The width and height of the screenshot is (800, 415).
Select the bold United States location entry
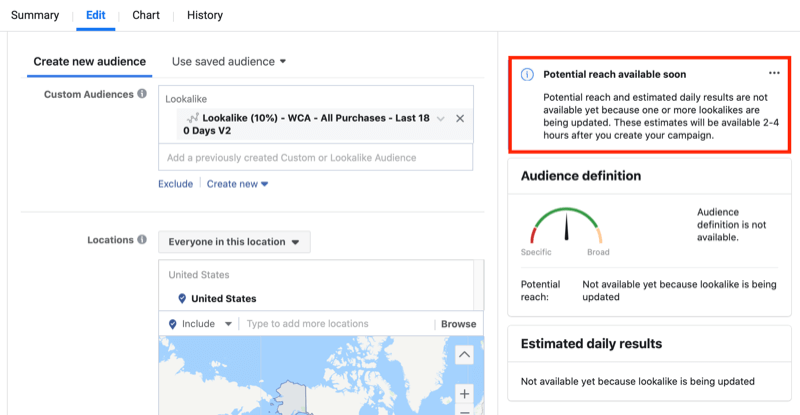coord(223,299)
